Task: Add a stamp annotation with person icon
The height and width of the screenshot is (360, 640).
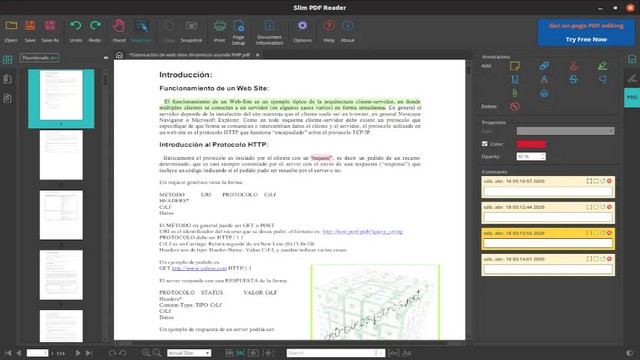Action: coord(573,66)
